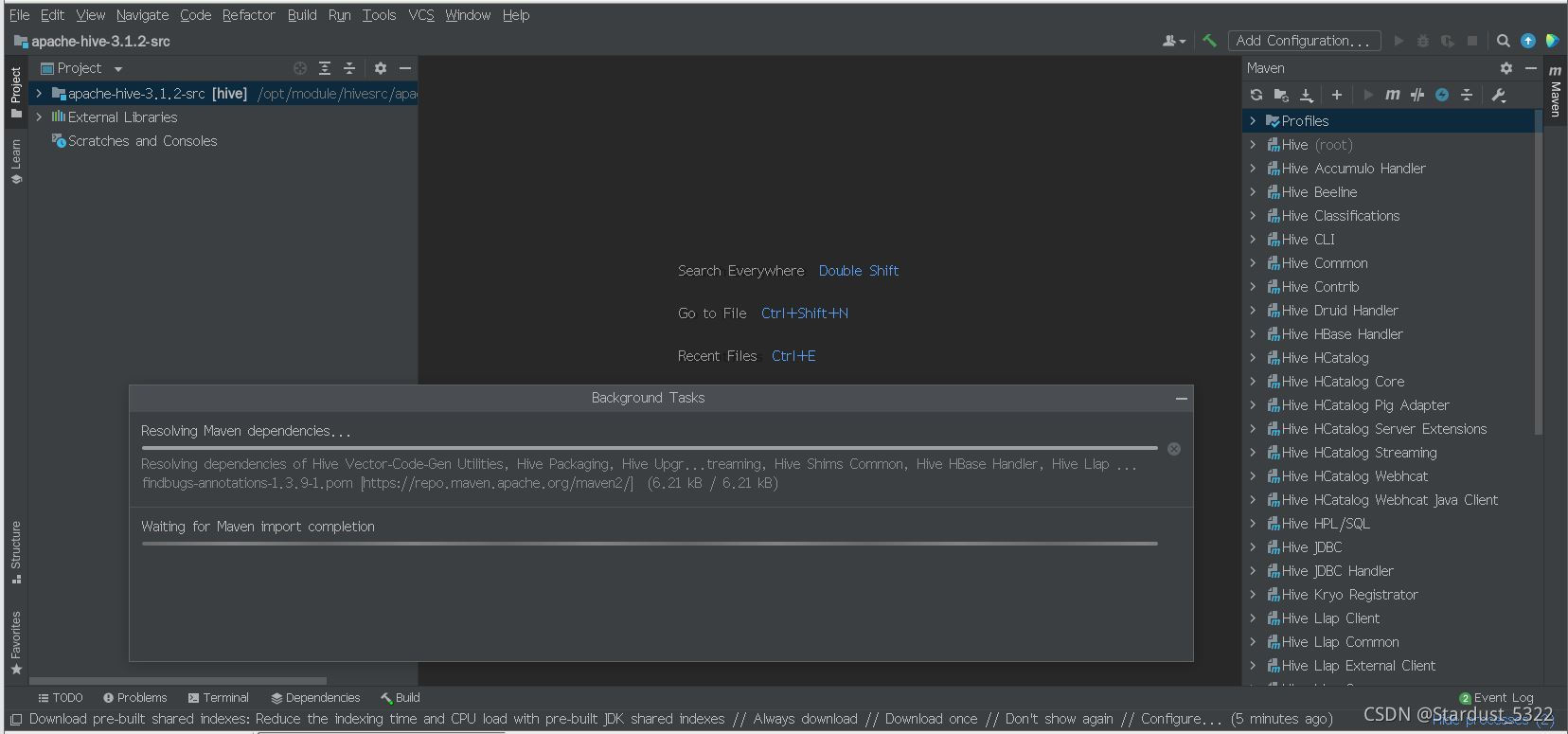The height and width of the screenshot is (734, 1568).
Task: Open the Tools menu
Action: click(379, 15)
